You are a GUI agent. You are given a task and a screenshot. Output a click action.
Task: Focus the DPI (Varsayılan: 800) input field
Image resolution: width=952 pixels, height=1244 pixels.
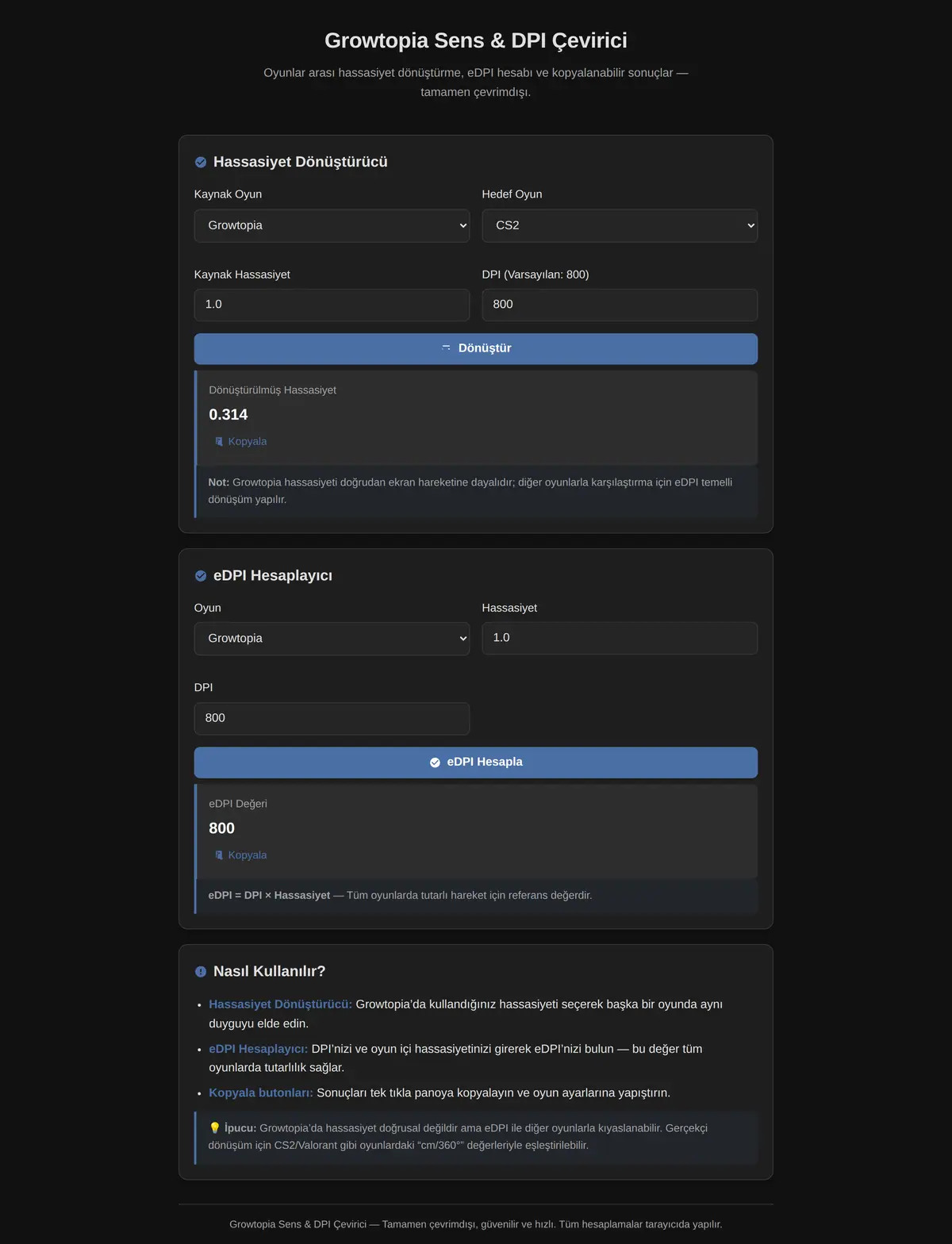[620, 305]
